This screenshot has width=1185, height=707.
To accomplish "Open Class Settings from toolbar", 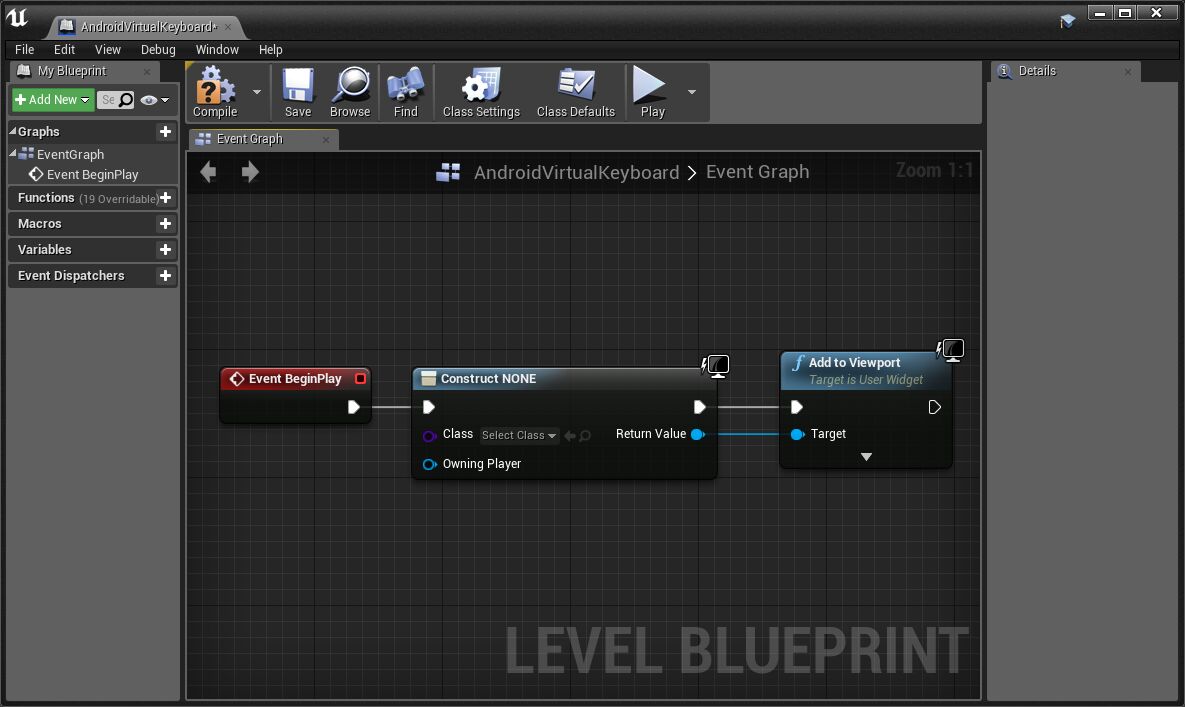I will point(481,92).
